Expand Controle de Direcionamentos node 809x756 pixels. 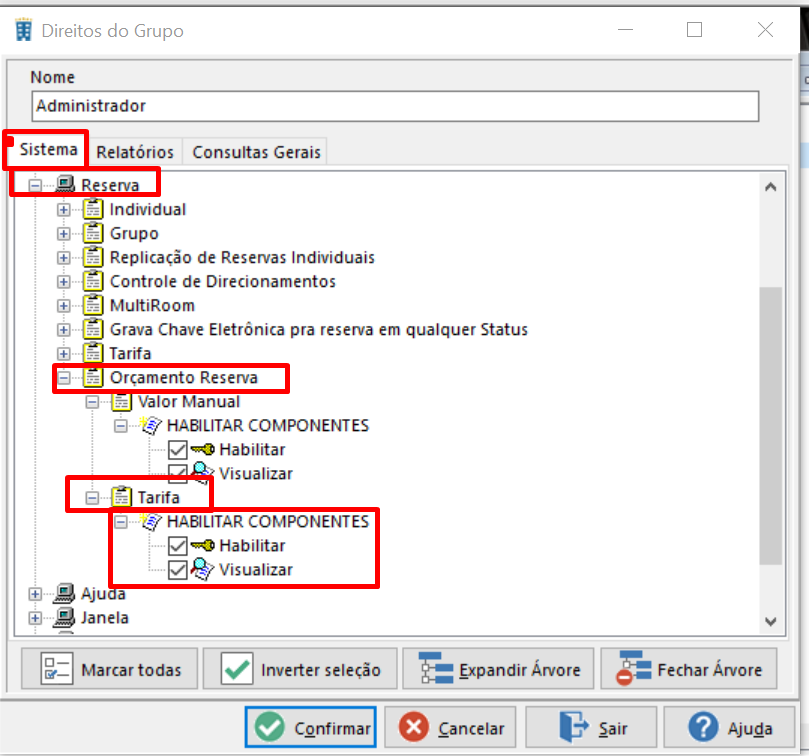63,281
